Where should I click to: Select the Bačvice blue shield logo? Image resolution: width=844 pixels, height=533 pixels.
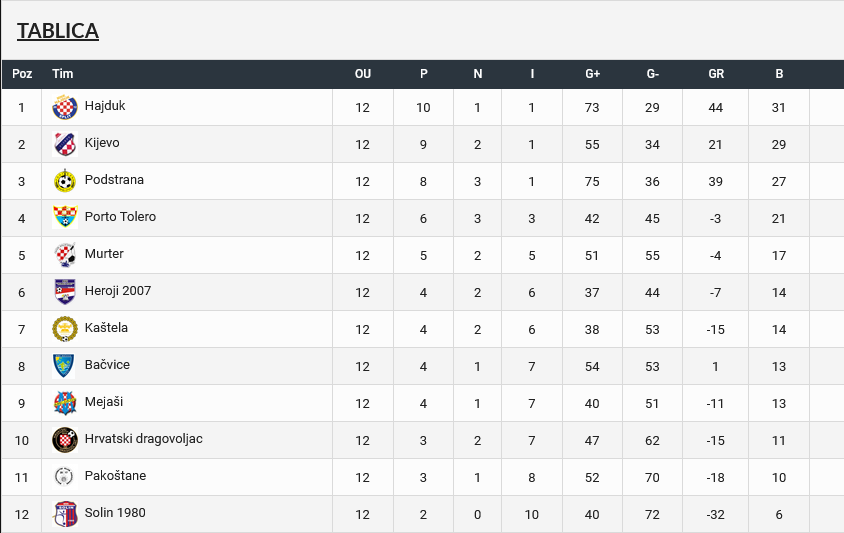tap(65, 366)
